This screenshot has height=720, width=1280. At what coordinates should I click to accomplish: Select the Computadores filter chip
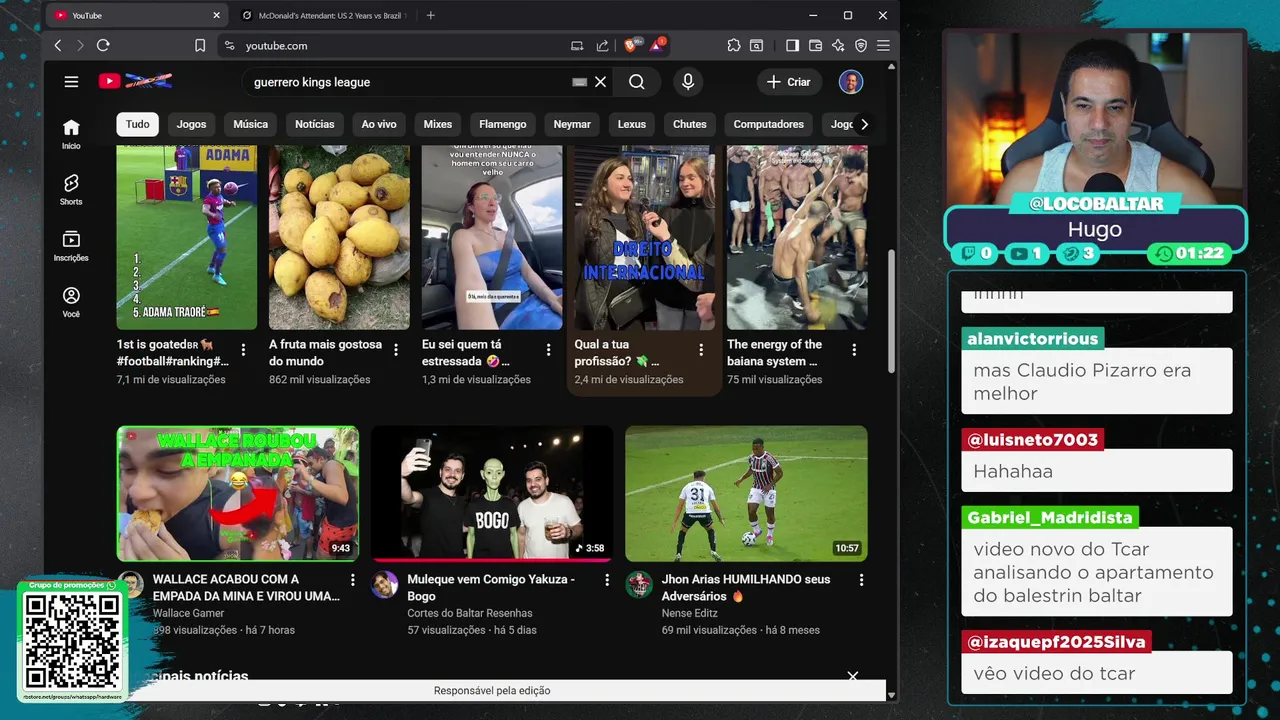pos(769,124)
